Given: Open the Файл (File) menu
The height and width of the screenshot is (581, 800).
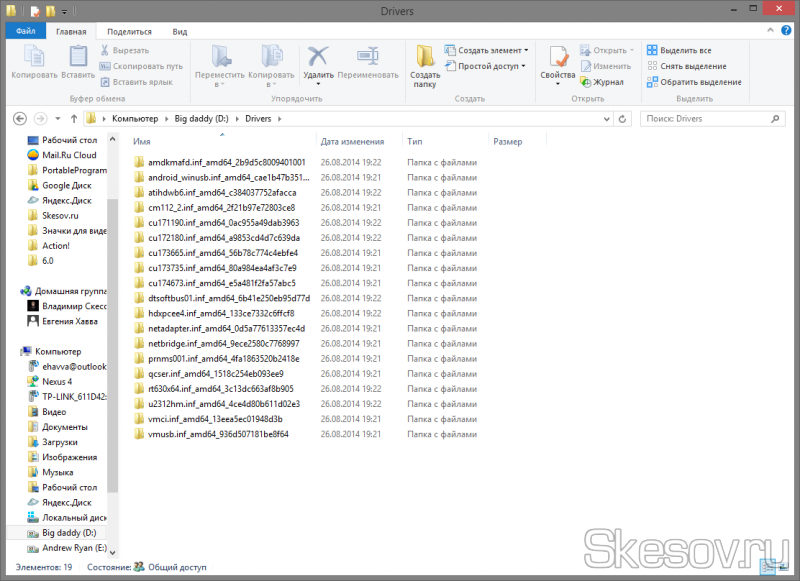Looking at the screenshot, I should pyautogui.click(x=25, y=32).
